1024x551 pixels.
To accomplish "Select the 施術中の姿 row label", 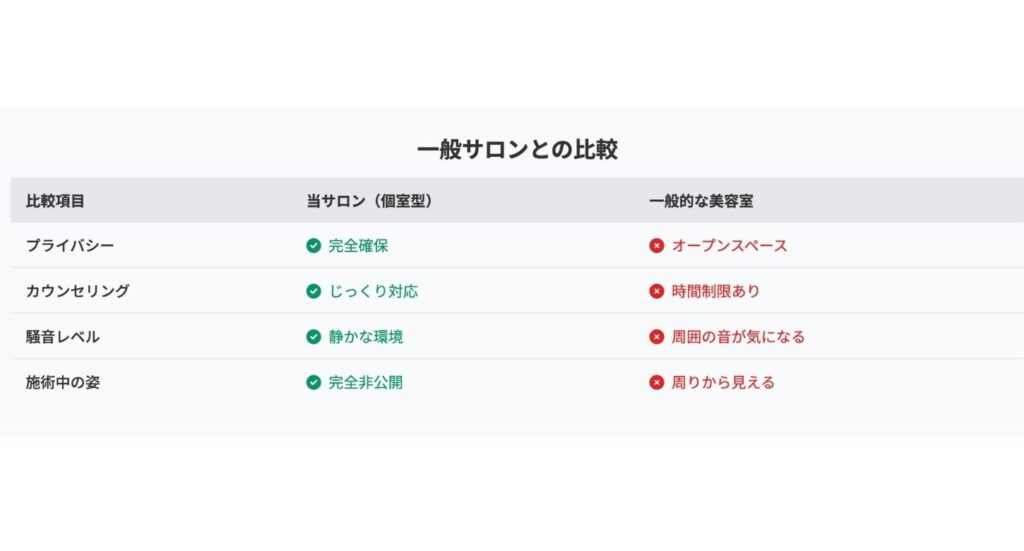I will pos(63,383).
